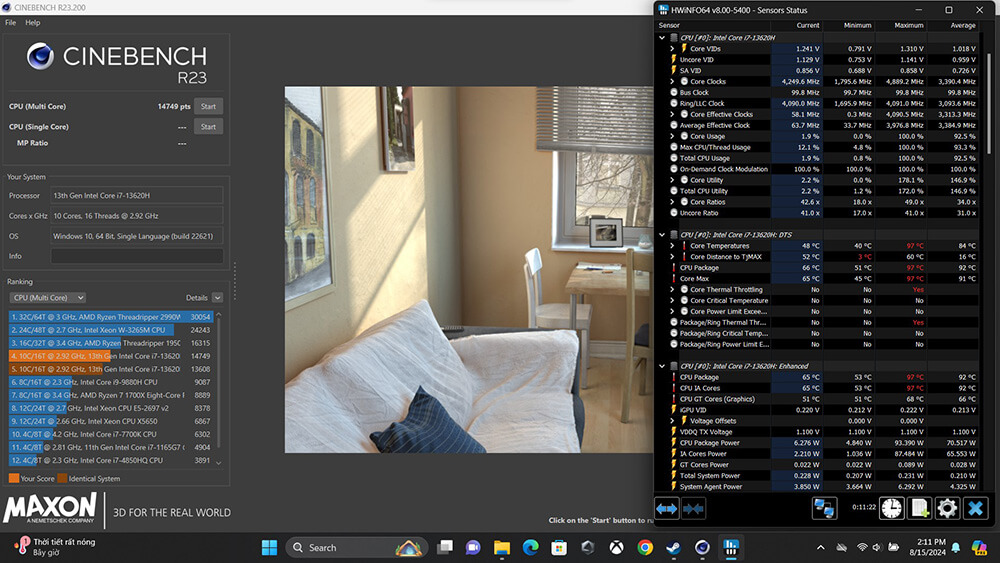The image size is (1000, 563).
Task: Click the HWiNFO collapse-columns inward arrows icon
Action: coord(693,509)
